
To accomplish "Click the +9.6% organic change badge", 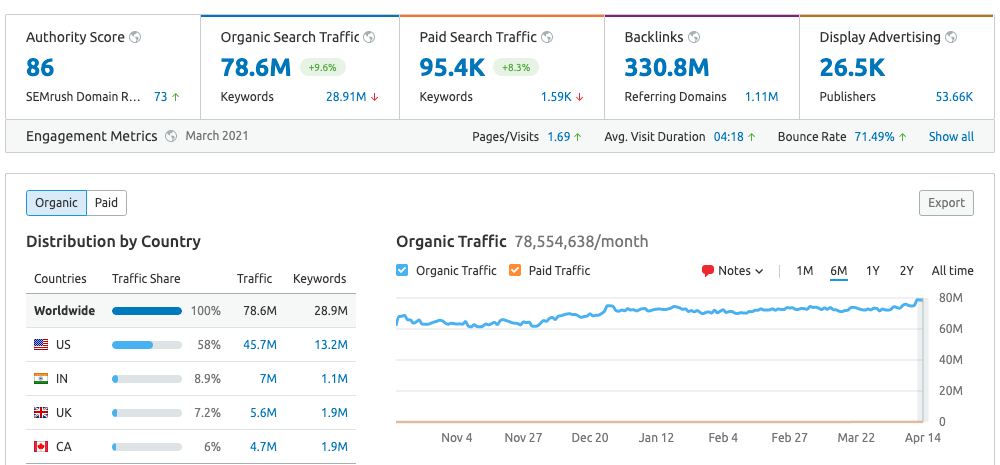I will (323, 67).
